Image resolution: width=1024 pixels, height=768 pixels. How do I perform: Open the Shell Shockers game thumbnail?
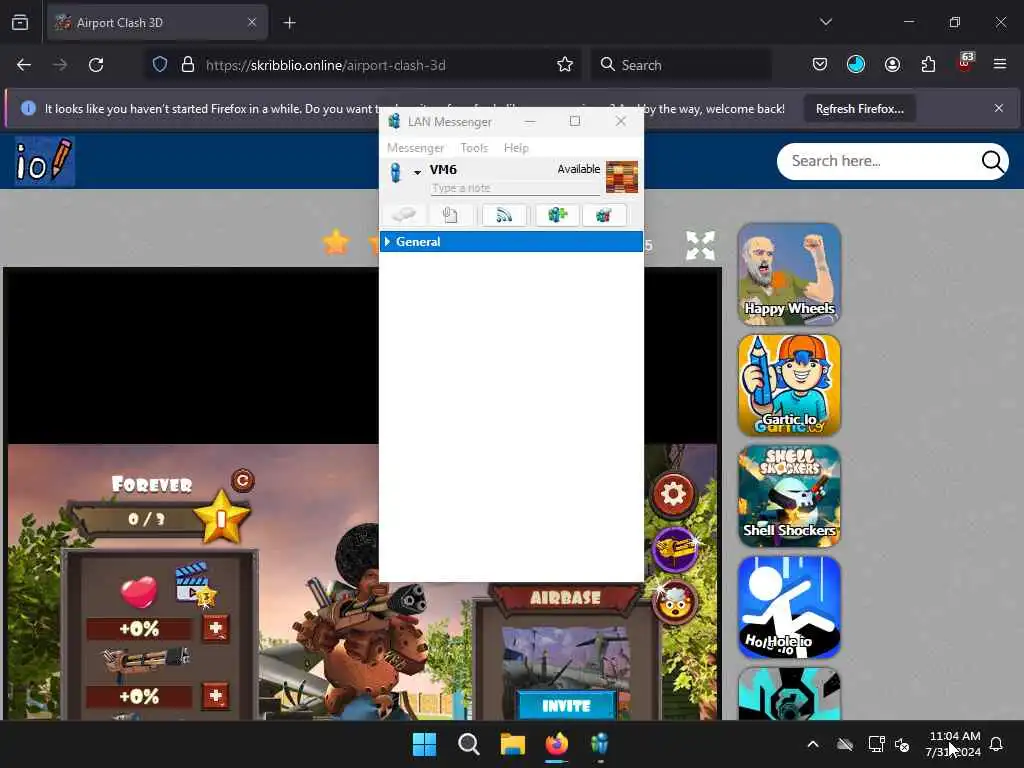point(790,496)
